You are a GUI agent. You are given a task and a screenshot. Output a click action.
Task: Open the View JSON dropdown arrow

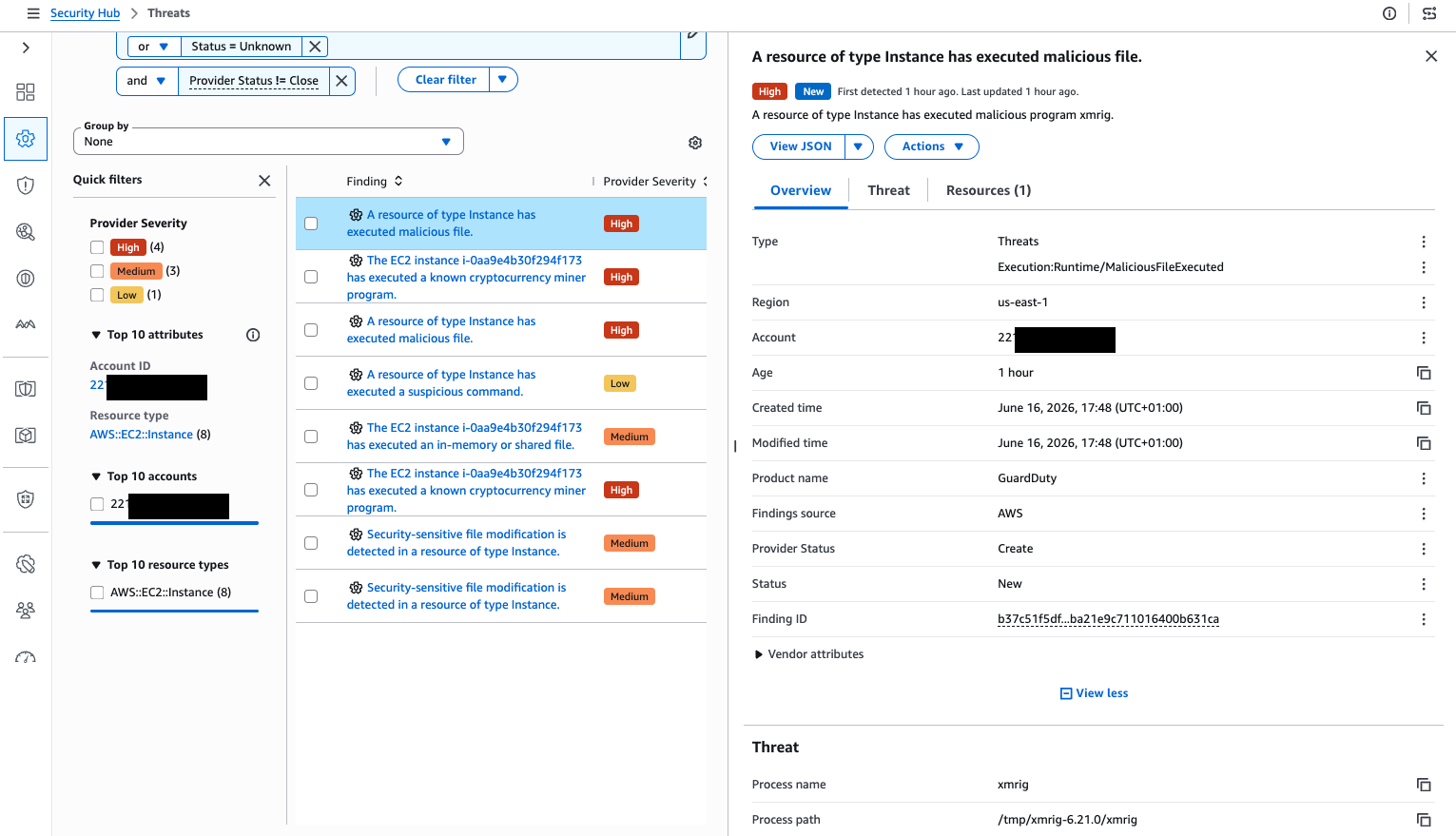[859, 146]
